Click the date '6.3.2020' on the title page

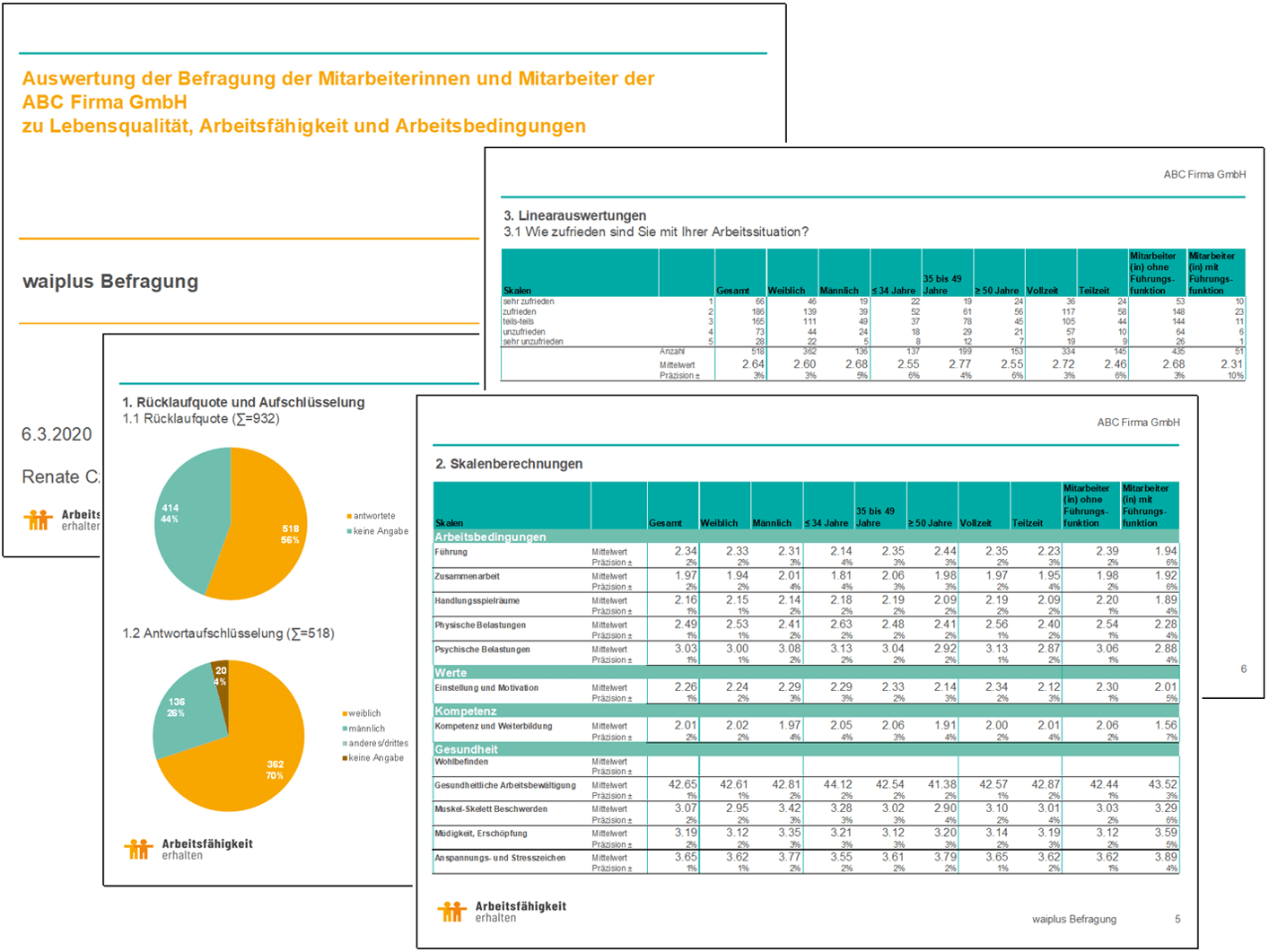tap(57, 434)
